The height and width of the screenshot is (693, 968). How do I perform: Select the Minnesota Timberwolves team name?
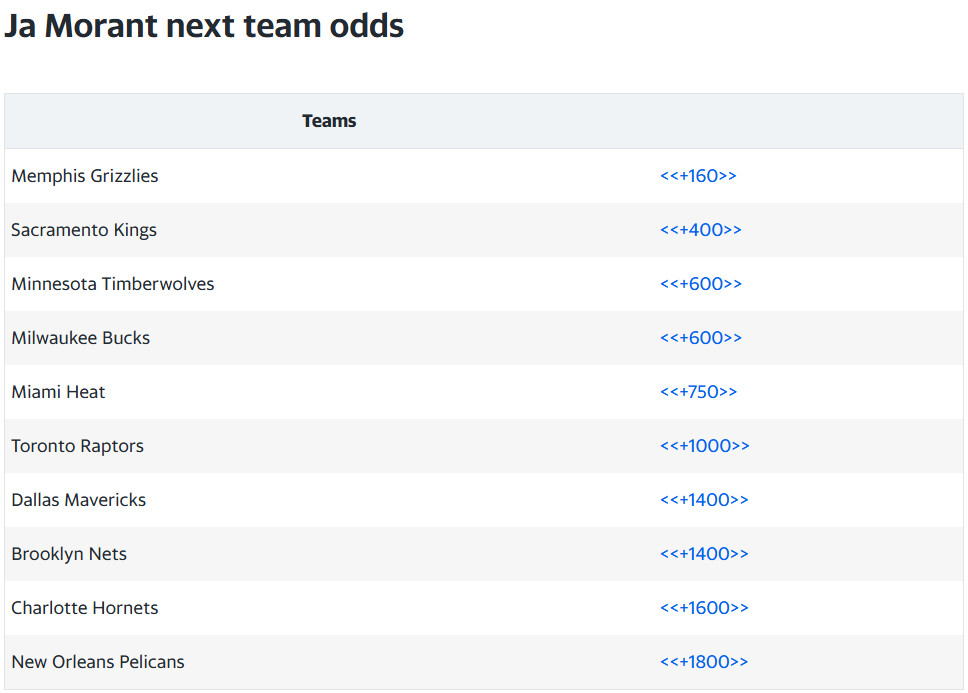113,284
